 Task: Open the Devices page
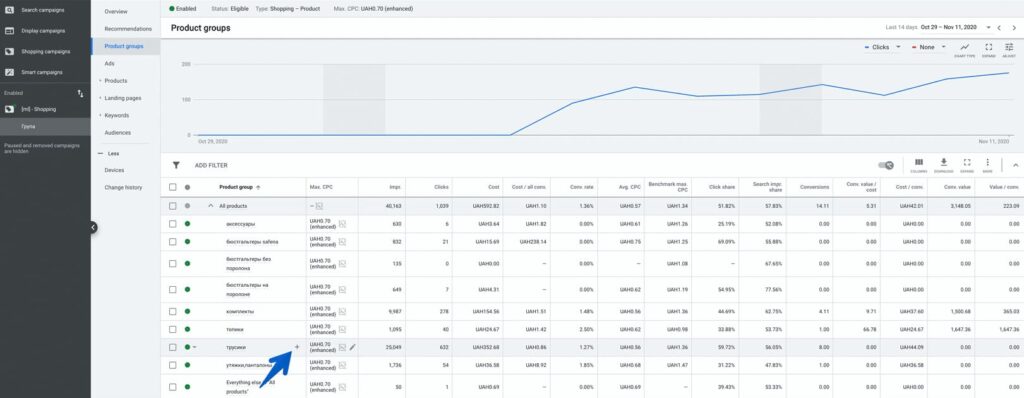tap(114, 170)
